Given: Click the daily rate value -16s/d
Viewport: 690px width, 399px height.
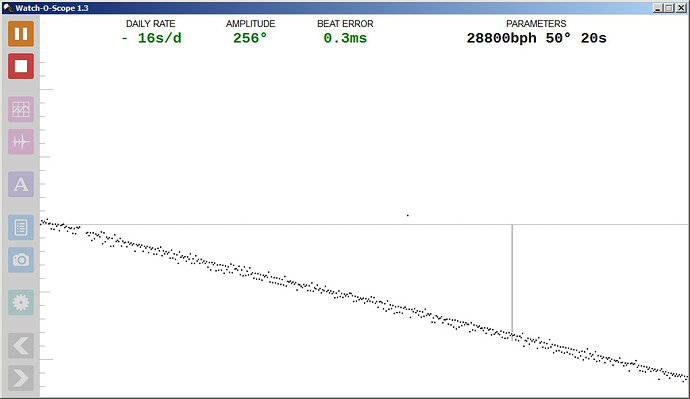Looking at the screenshot, I should 151,38.
